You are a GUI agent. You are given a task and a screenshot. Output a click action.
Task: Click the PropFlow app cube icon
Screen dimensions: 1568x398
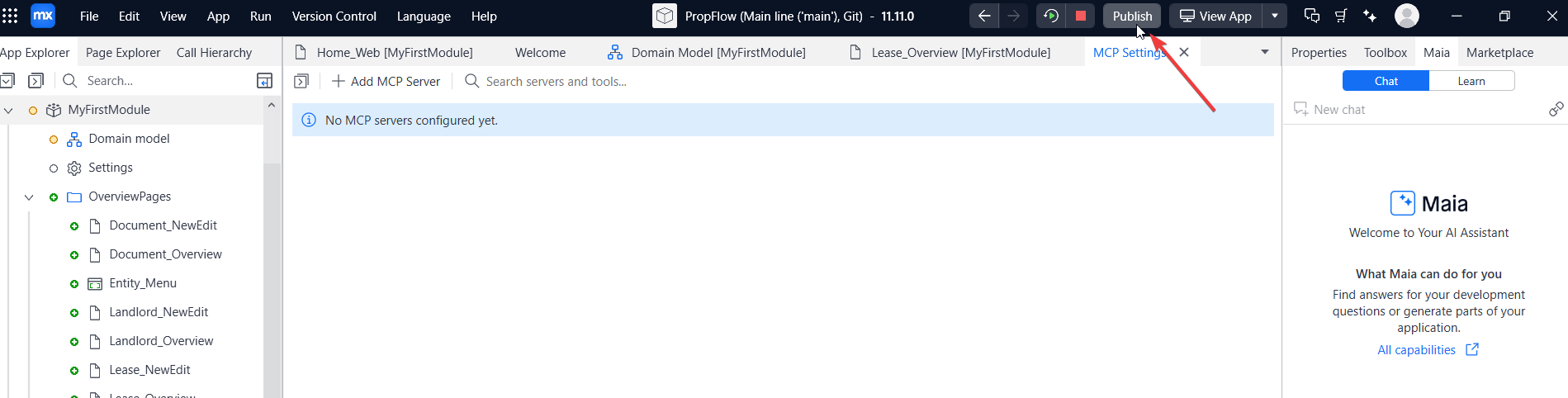[665, 16]
